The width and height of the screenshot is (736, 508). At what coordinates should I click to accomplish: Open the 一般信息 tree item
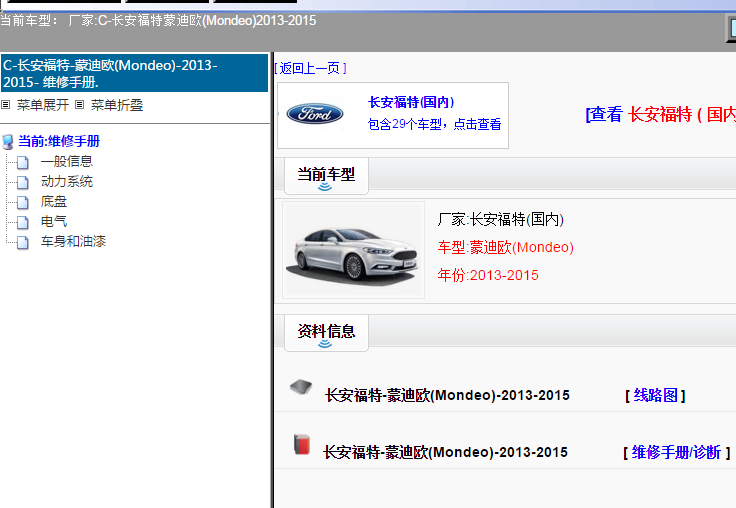(x=67, y=162)
